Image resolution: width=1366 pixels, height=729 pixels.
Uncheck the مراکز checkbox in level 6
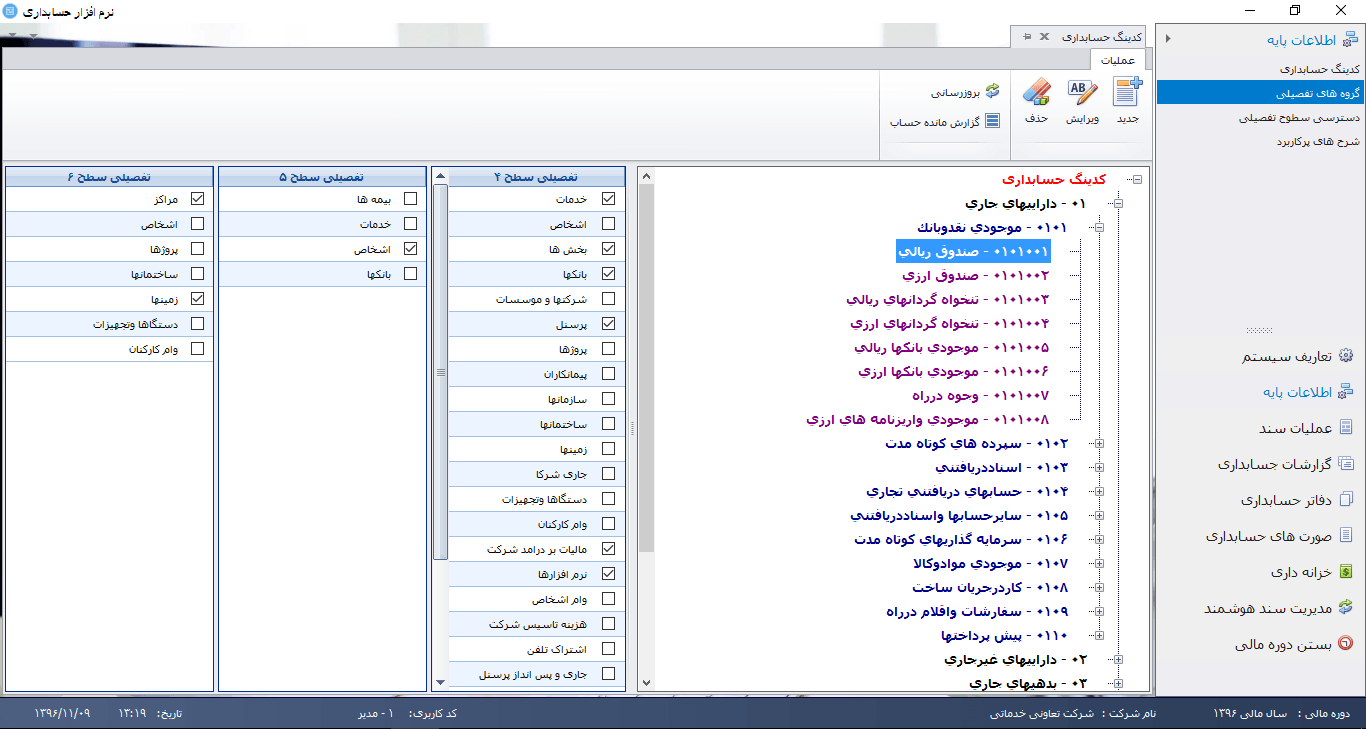pyautogui.click(x=197, y=199)
